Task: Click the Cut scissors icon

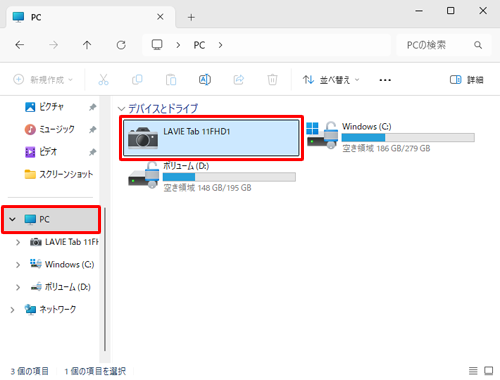Action: click(103, 80)
